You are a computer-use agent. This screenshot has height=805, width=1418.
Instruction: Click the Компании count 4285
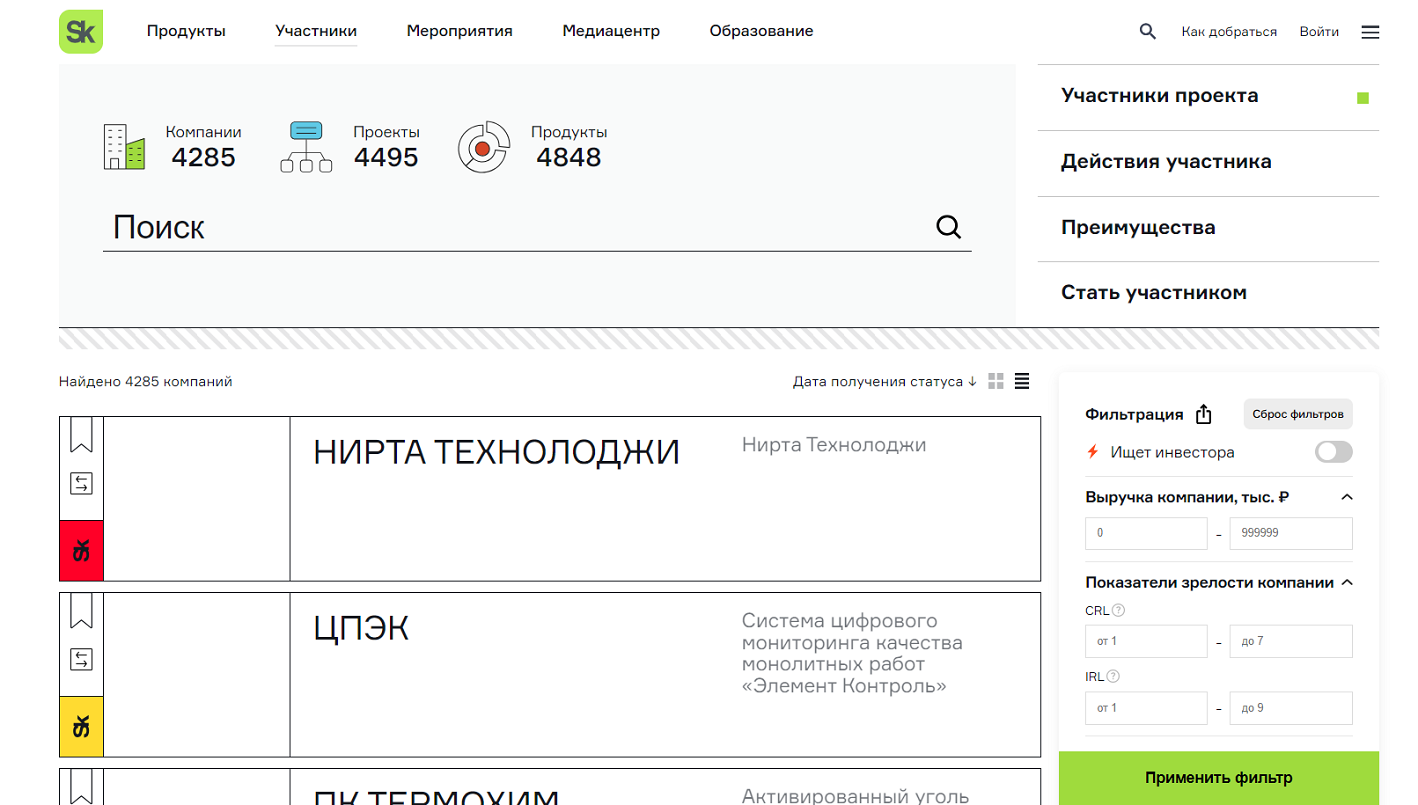203,157
